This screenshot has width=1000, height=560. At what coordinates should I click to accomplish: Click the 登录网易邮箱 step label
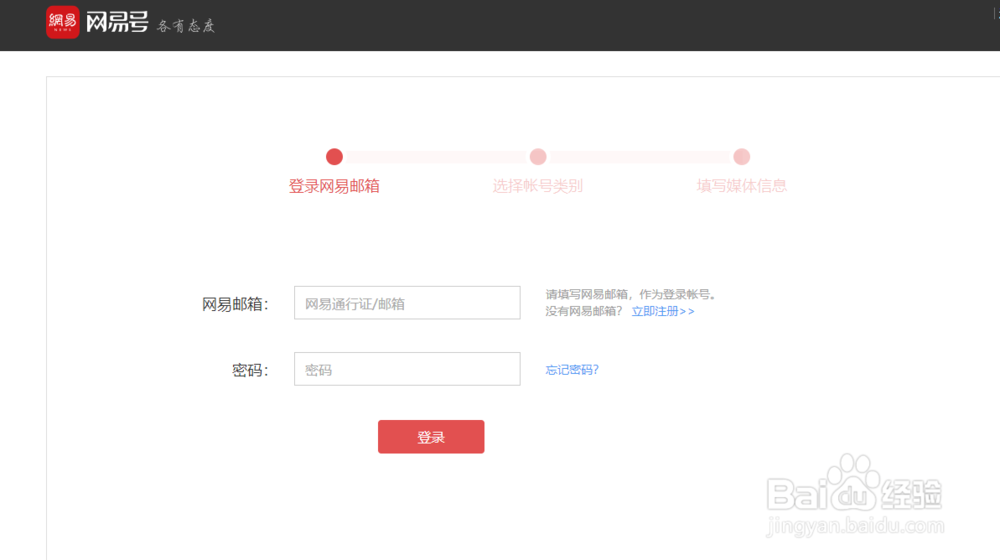coord(334,186)
